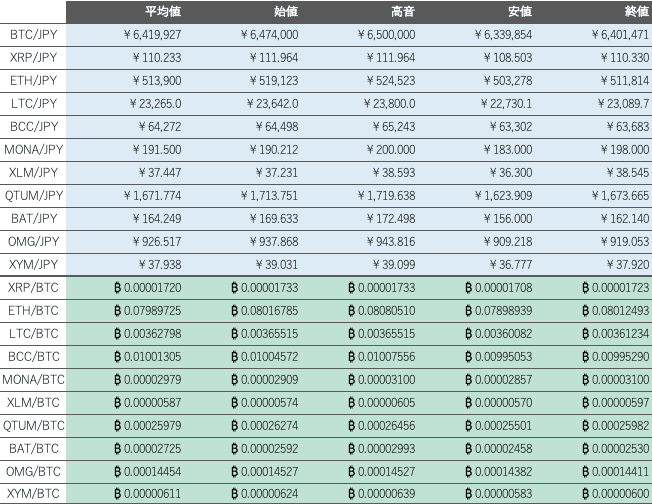
Task: Select the XLM/JPY row label
Action: pyautogui.click(x=33, y=172)
